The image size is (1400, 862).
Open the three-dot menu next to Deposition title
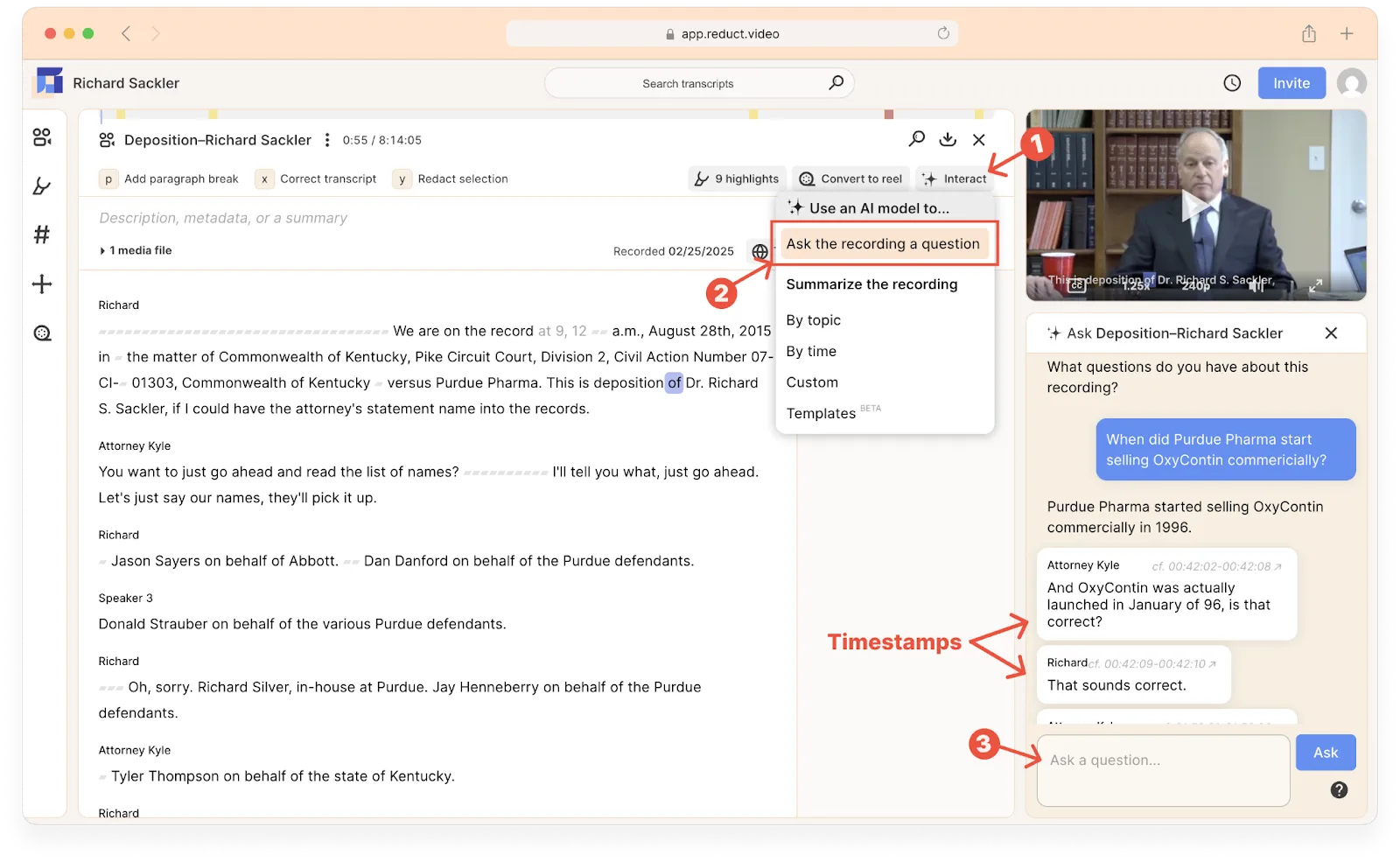point(327,140)
